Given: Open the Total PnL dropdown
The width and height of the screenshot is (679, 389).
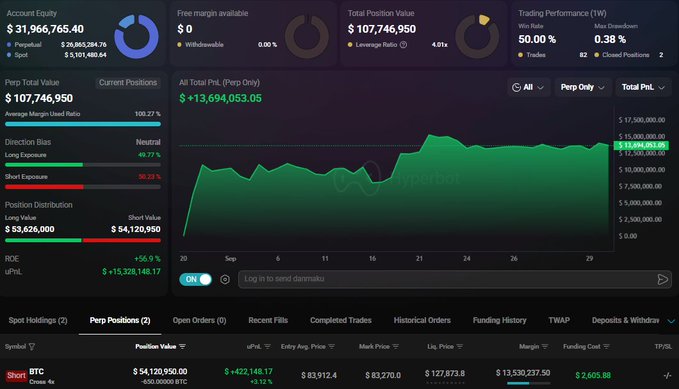Looking at the screenshot, I should pos(643,87).
